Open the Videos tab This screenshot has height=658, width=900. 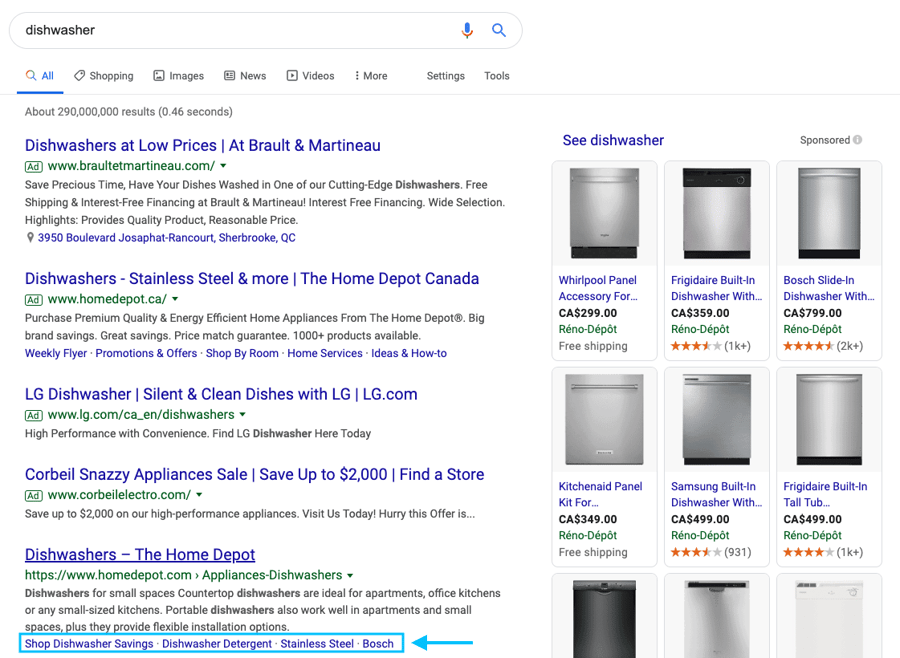pos(311,76)
